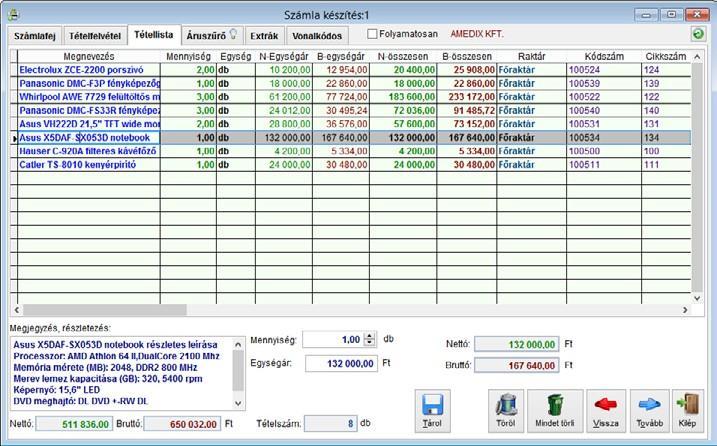
Task: Click the grid's horizontal scroll-right arrow
Action: tap(685, 310)
